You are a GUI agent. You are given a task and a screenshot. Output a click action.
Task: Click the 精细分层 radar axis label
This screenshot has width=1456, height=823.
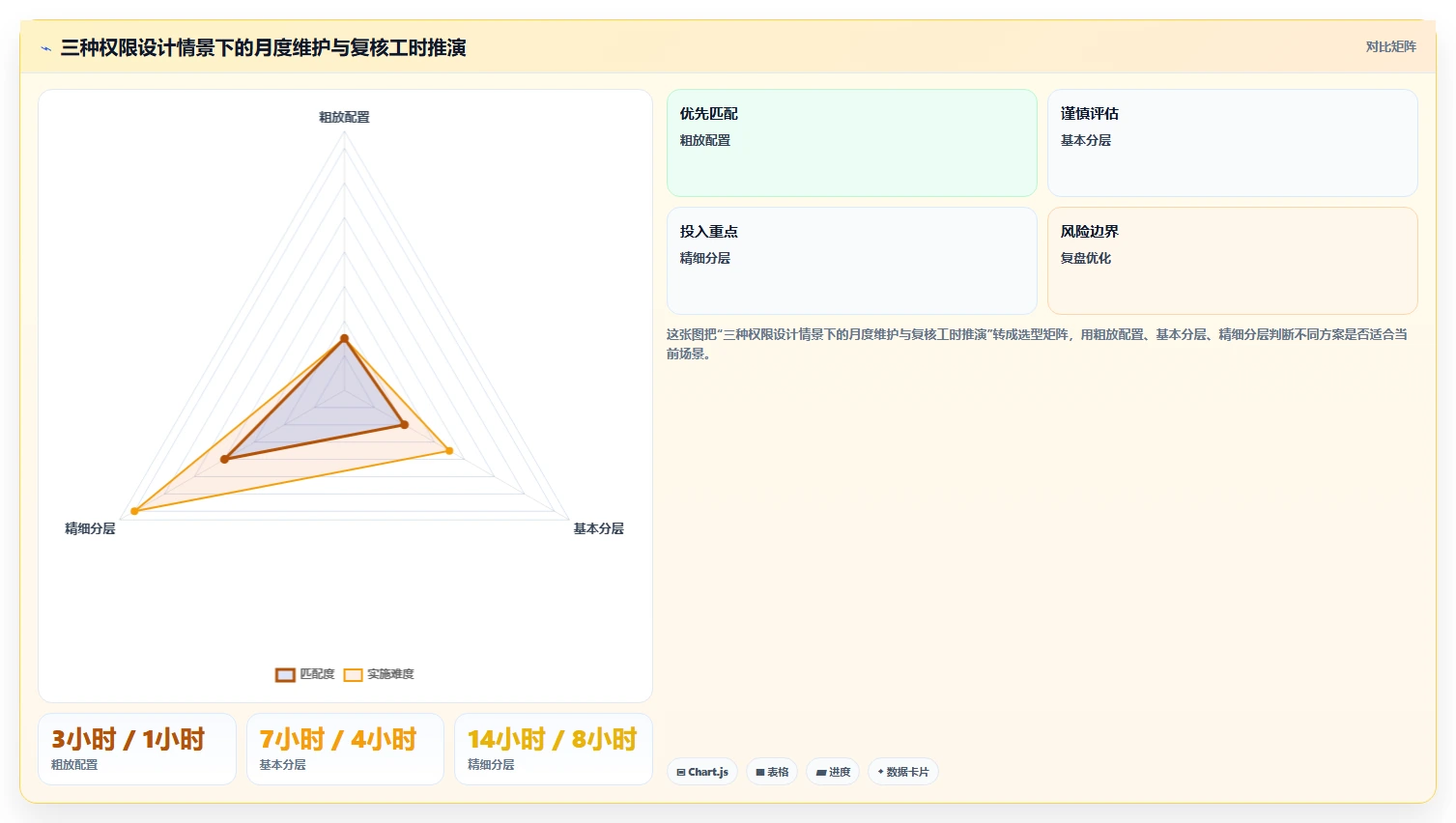[90, 528]
